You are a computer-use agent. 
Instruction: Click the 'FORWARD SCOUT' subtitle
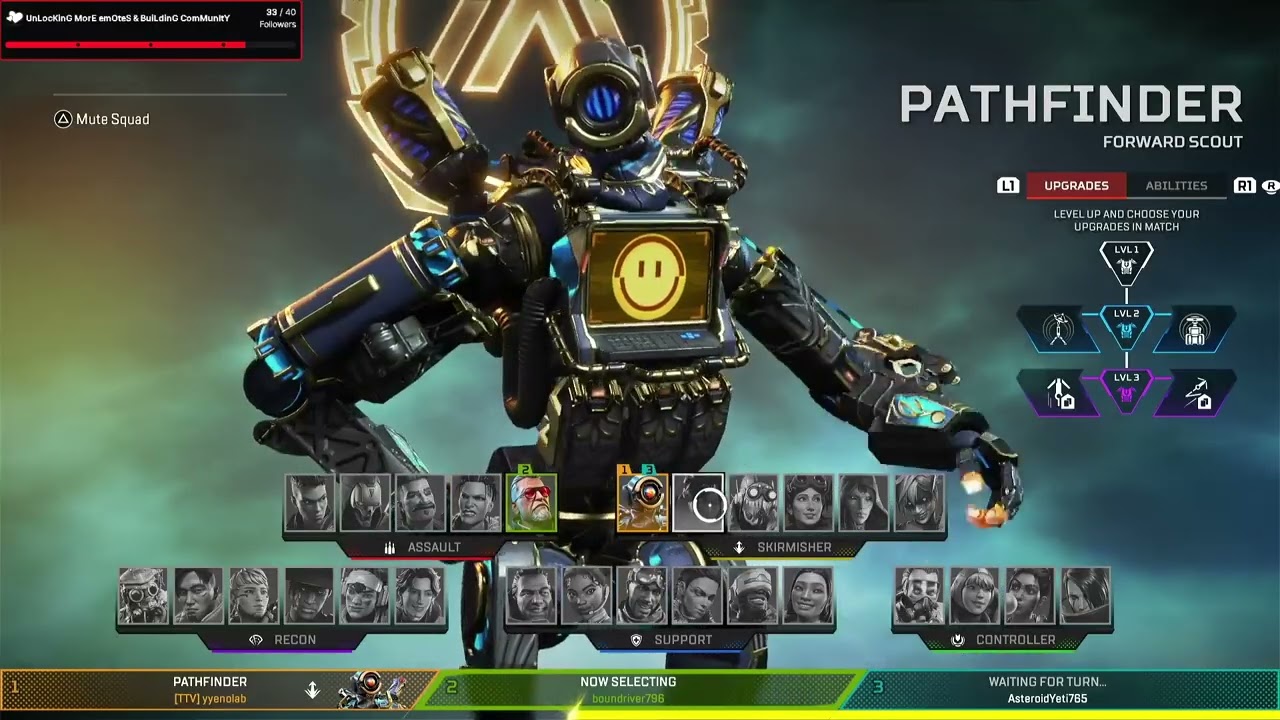[x=1172, y=142]
